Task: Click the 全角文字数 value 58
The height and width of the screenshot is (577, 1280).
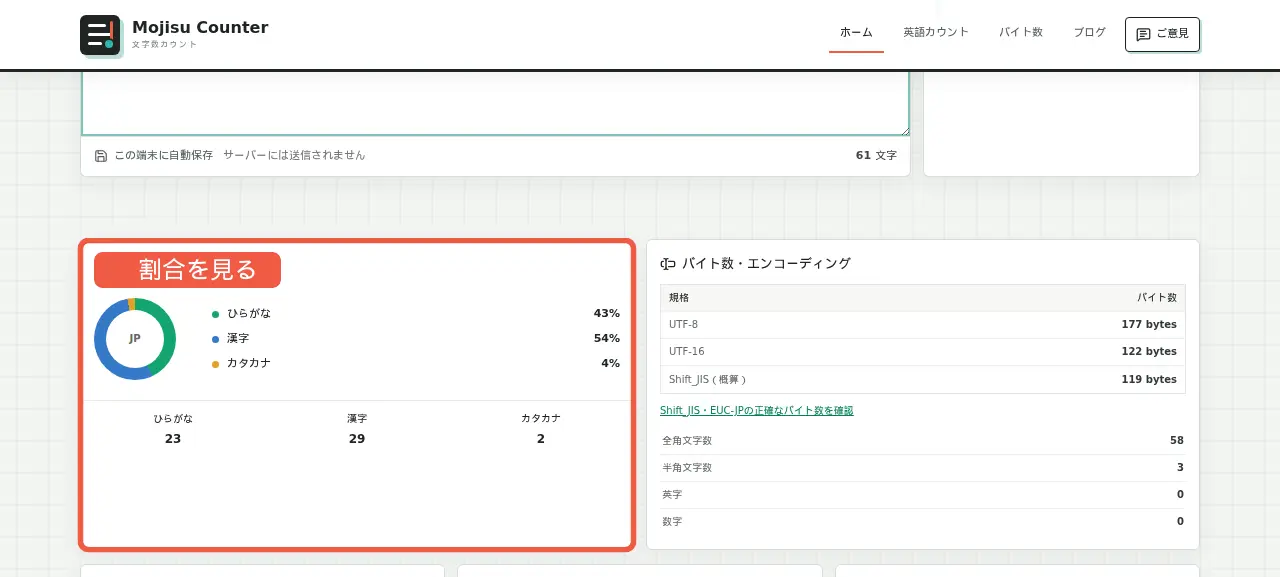Action: (1177, 441)
